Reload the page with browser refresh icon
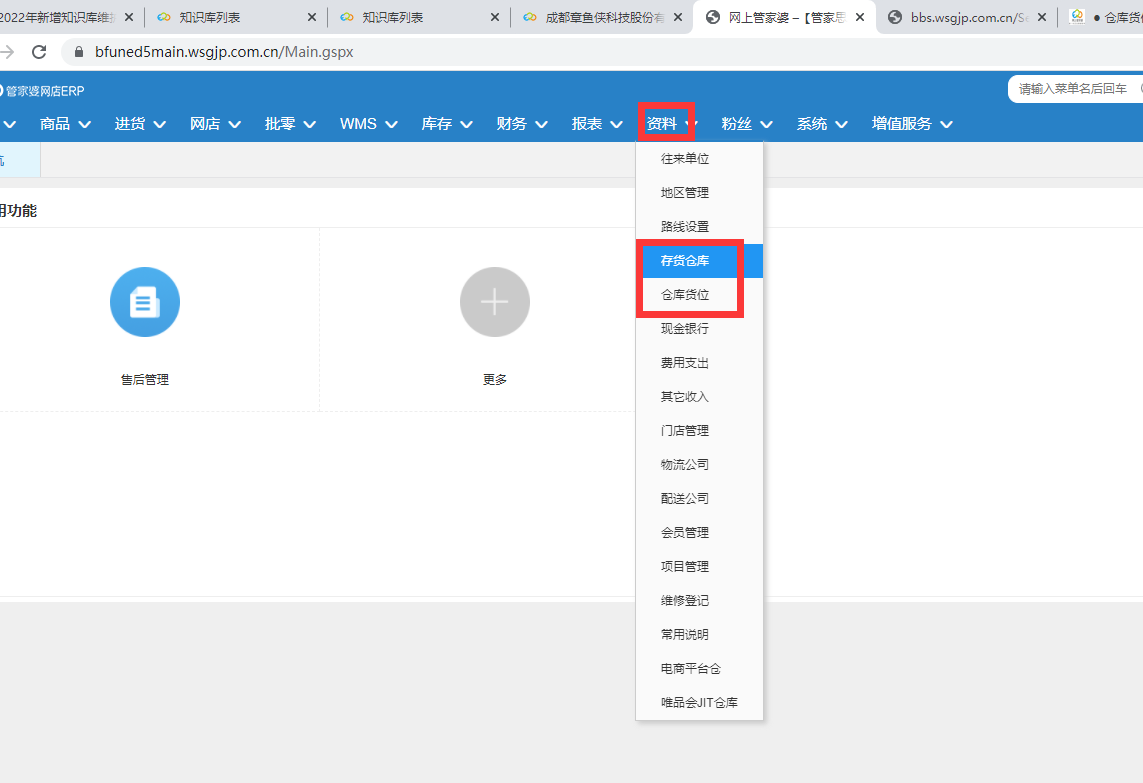The height and width of the screenshot is (783, 1143). click(x=39, y=52)
